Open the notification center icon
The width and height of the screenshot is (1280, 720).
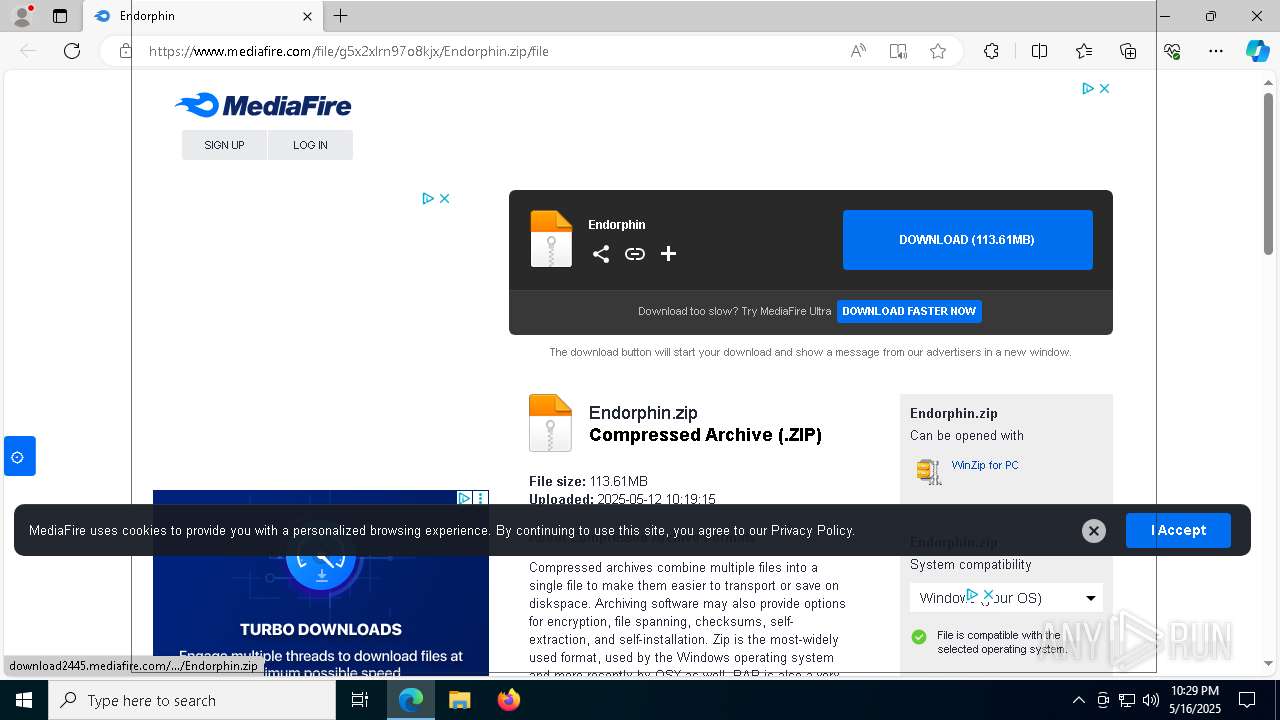click(1247, 700)
